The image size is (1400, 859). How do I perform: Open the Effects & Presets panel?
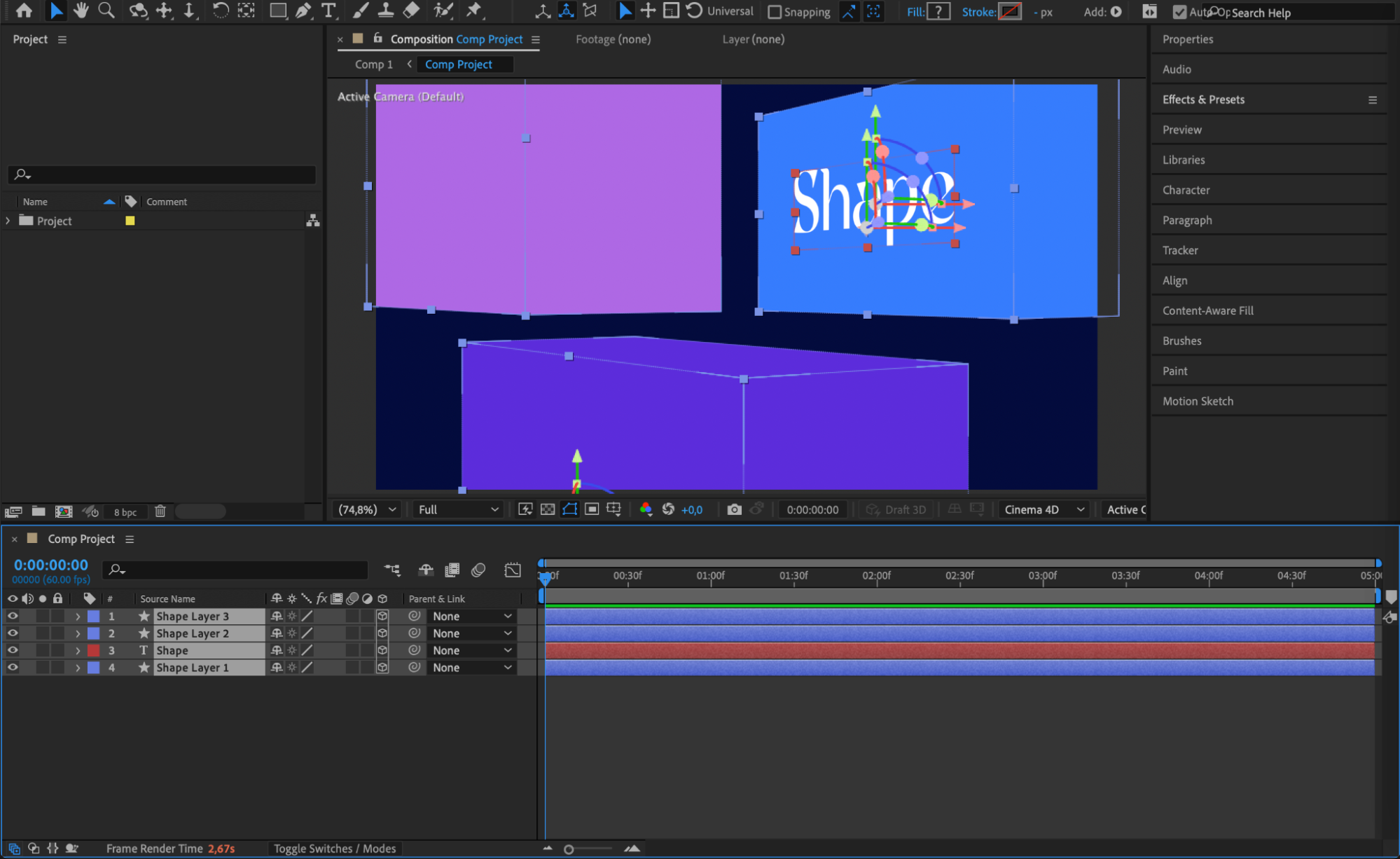[x=1203, y=99]
